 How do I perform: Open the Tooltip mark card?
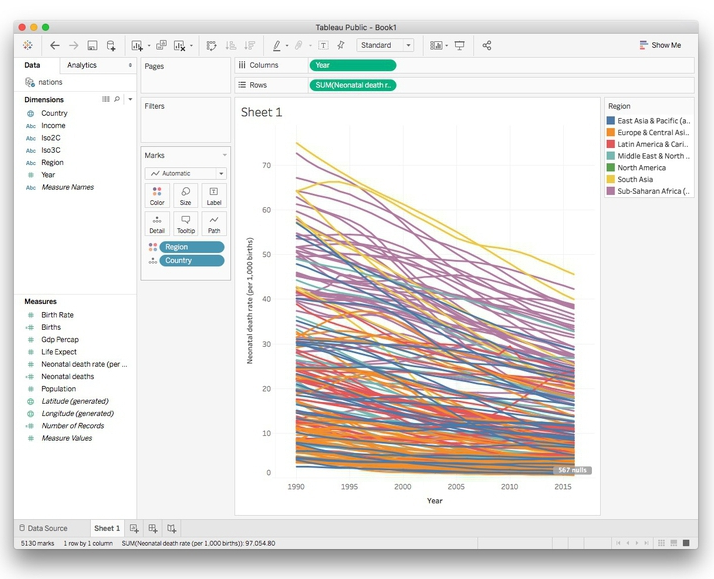coord(185,224)
